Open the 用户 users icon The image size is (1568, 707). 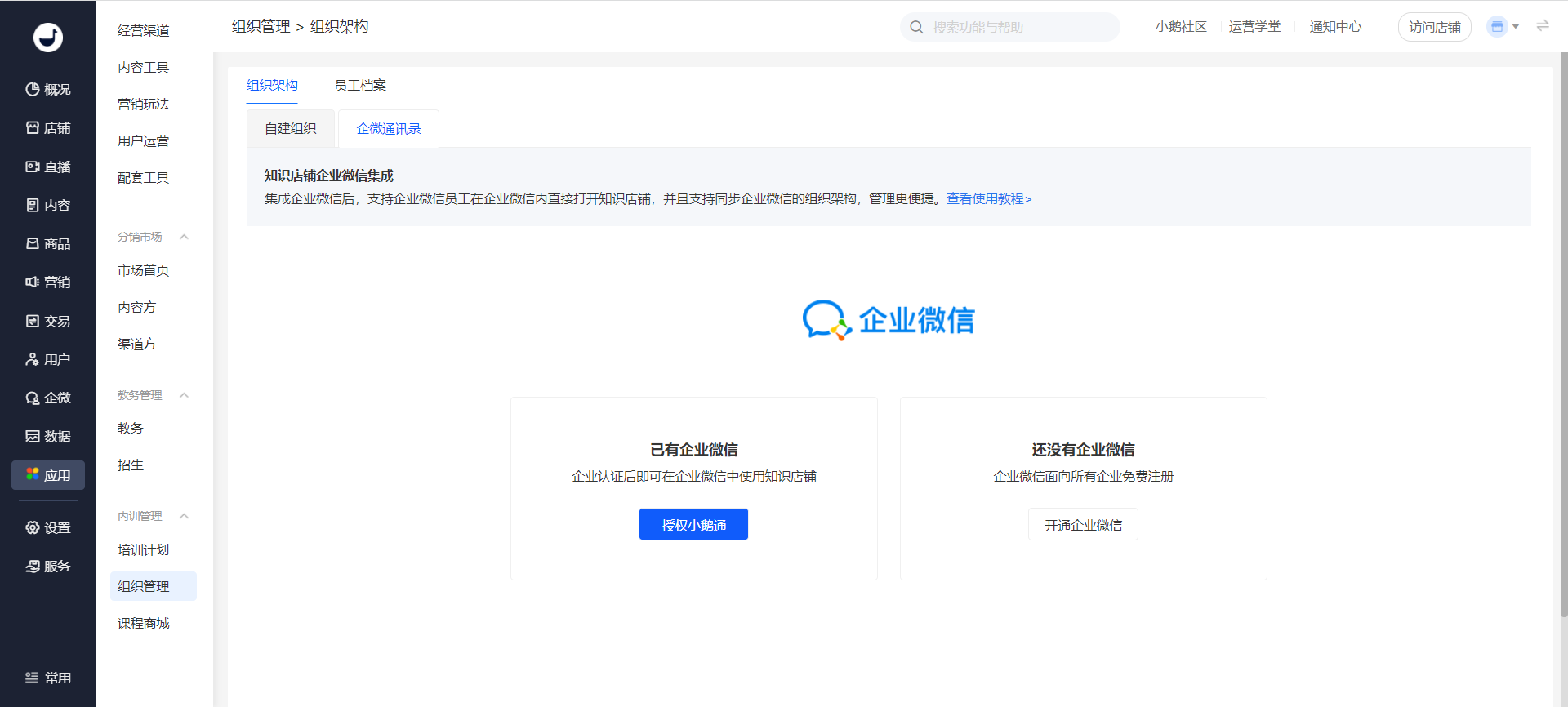click(33, 359)
